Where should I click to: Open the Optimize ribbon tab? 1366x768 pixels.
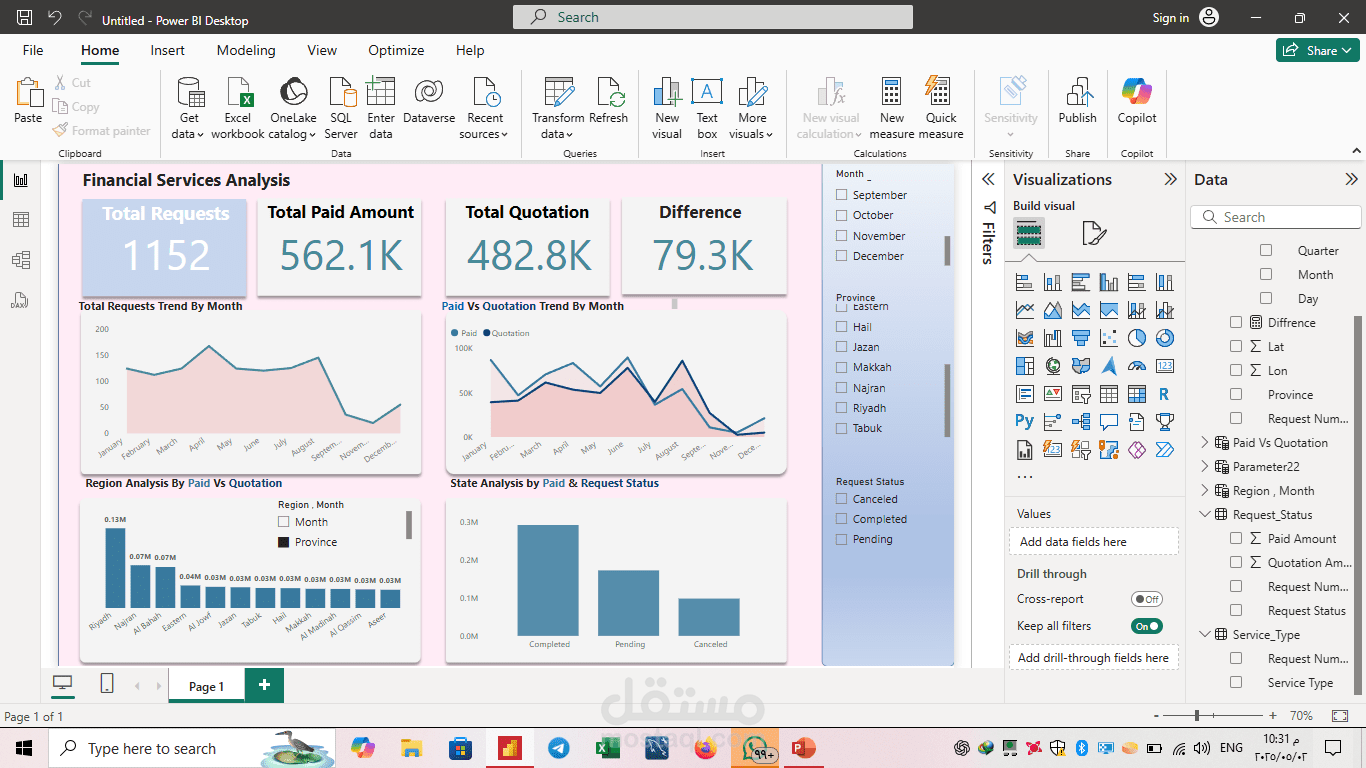tap(396, 50)
